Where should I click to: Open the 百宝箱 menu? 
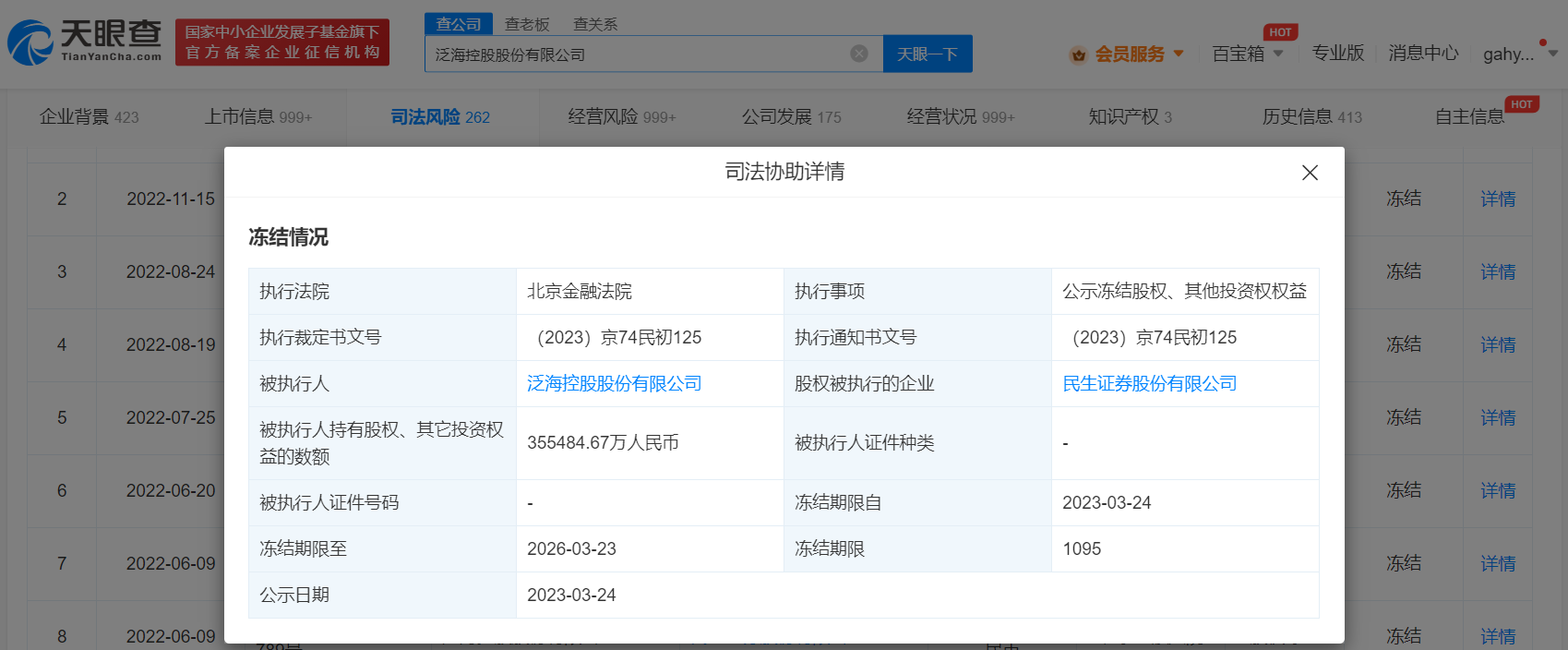pos(1239,54)
